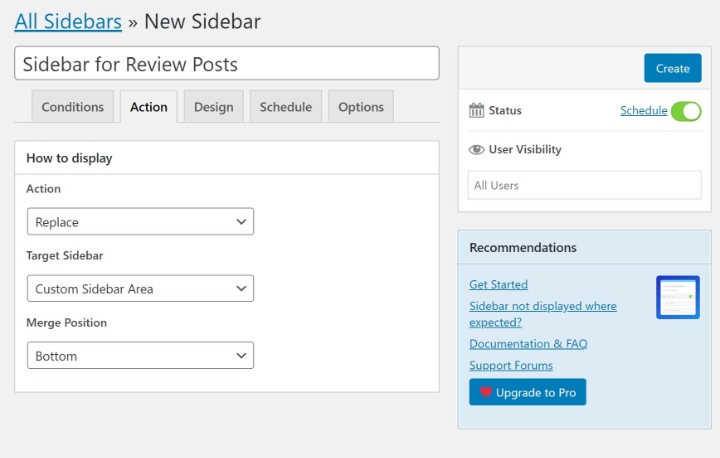Open the Recommendations preview thumbnail
This screenshot has width=720, height=458.
[678, 297]
